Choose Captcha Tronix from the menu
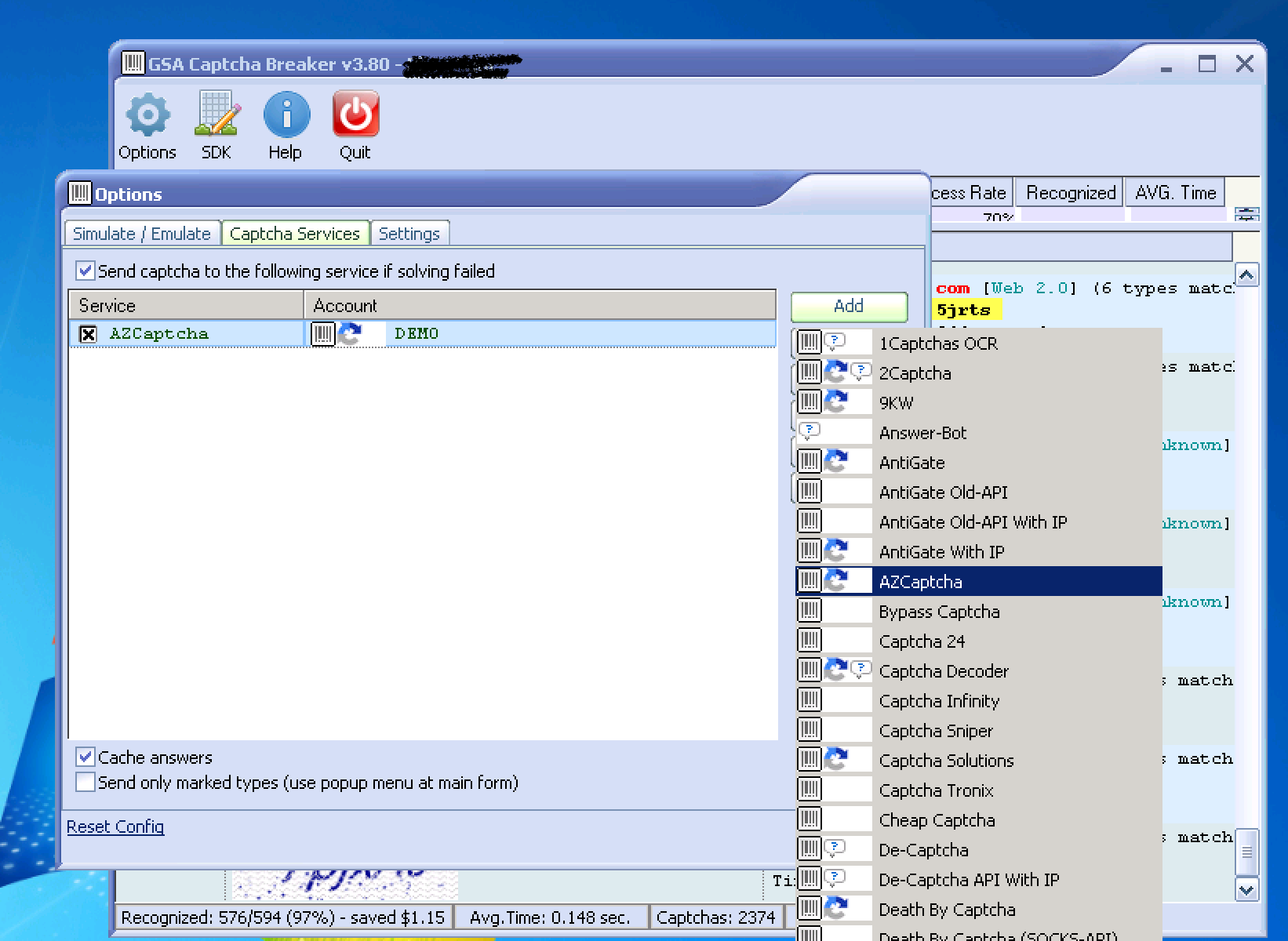Image resolution: width=1288 pixels, height=941 pixels. pyautogui.click(x=978, y=790)
